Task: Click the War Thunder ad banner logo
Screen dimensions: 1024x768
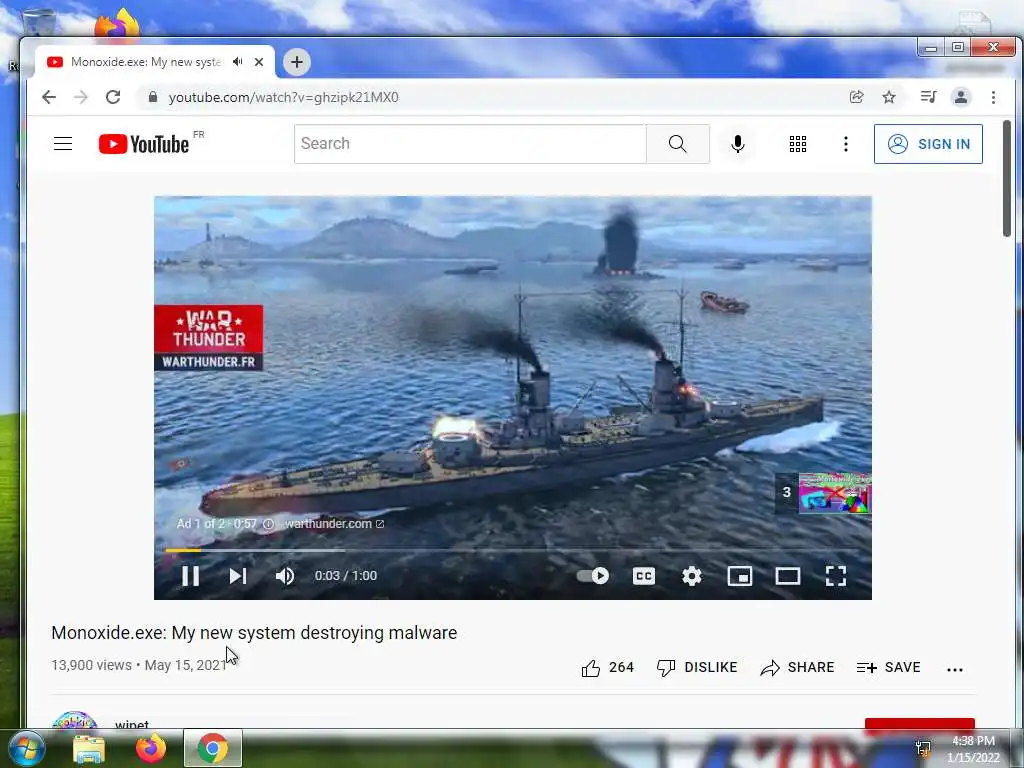Action: tap(209, 338)
